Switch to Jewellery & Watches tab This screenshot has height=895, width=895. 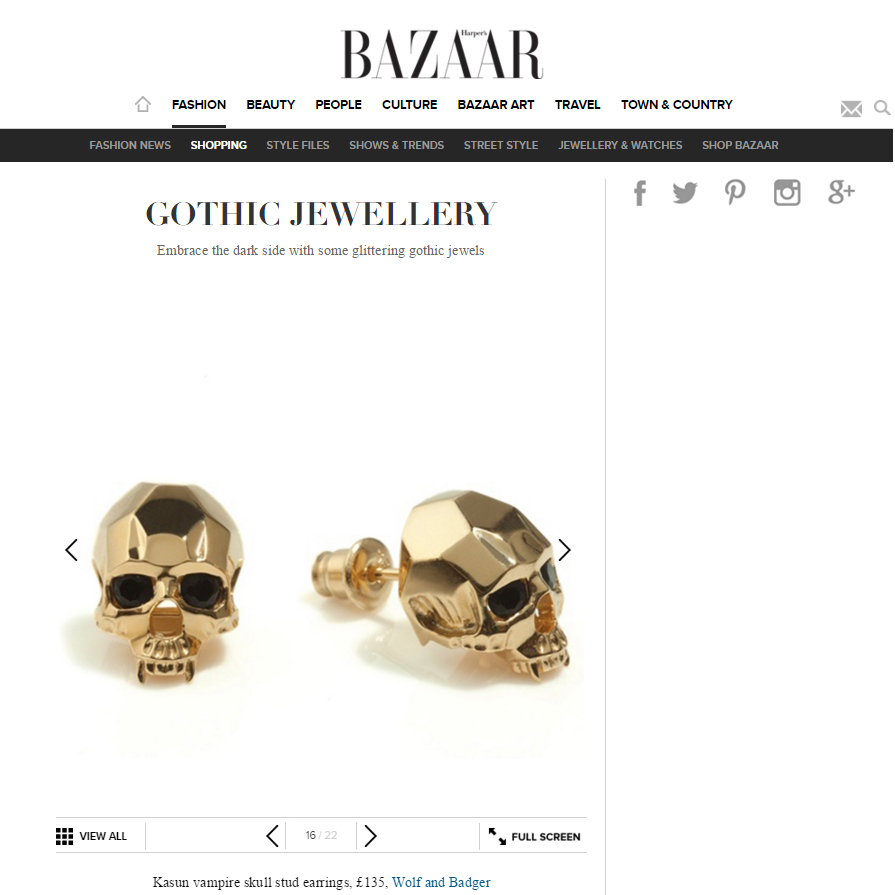(620, 145)
